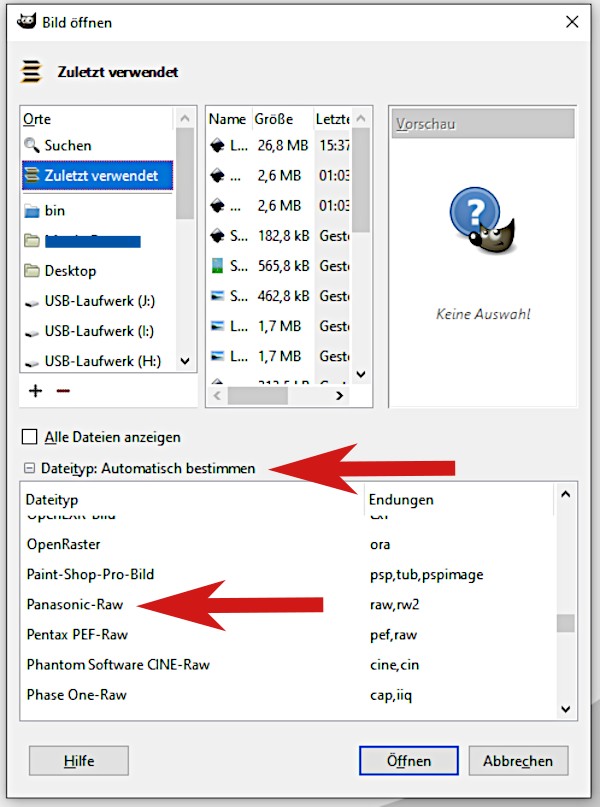Add bookmark with the plus icon
Viewport: 600px width, 807px height.
36,391
